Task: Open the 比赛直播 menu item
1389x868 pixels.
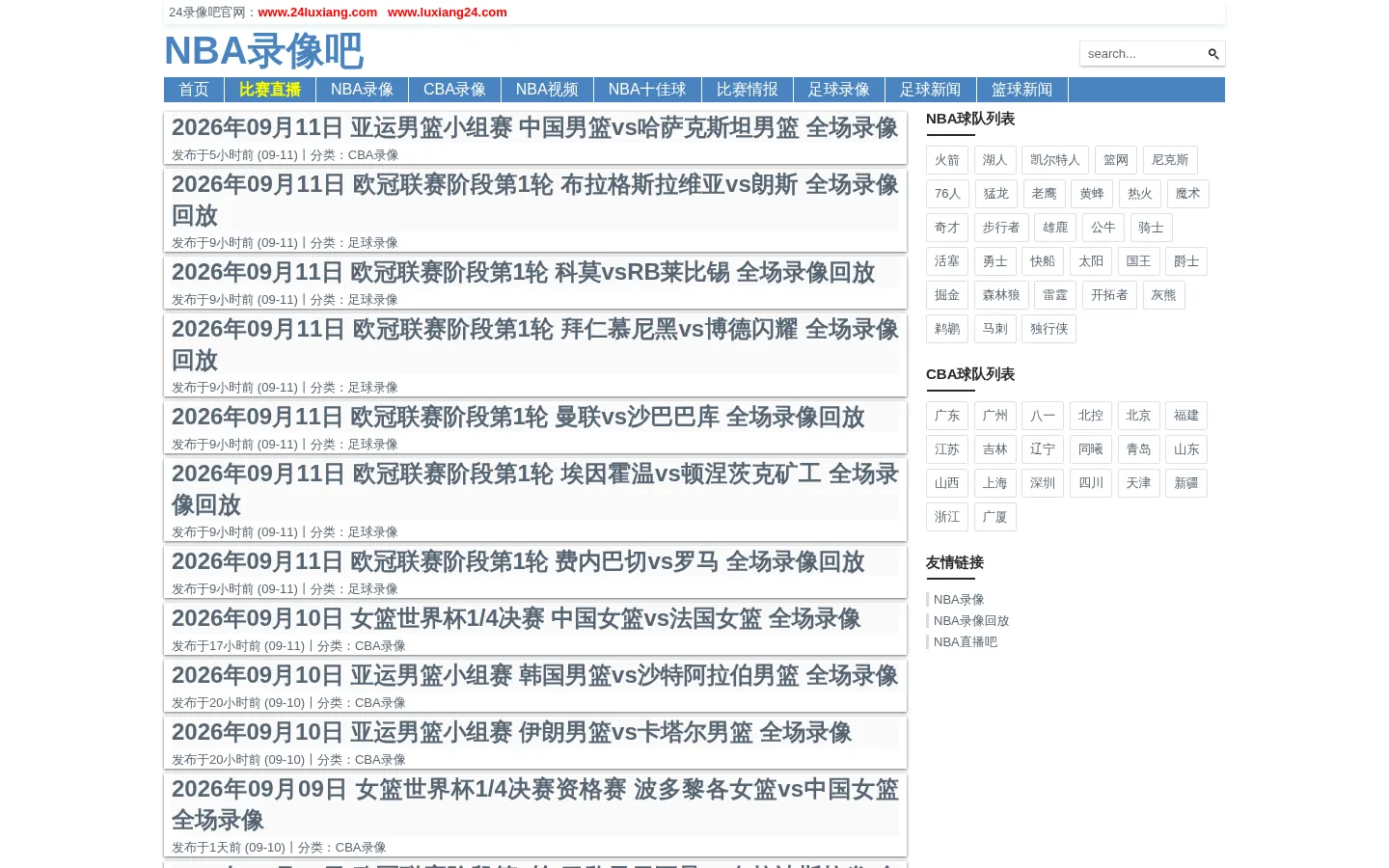Action: [270, 90]
